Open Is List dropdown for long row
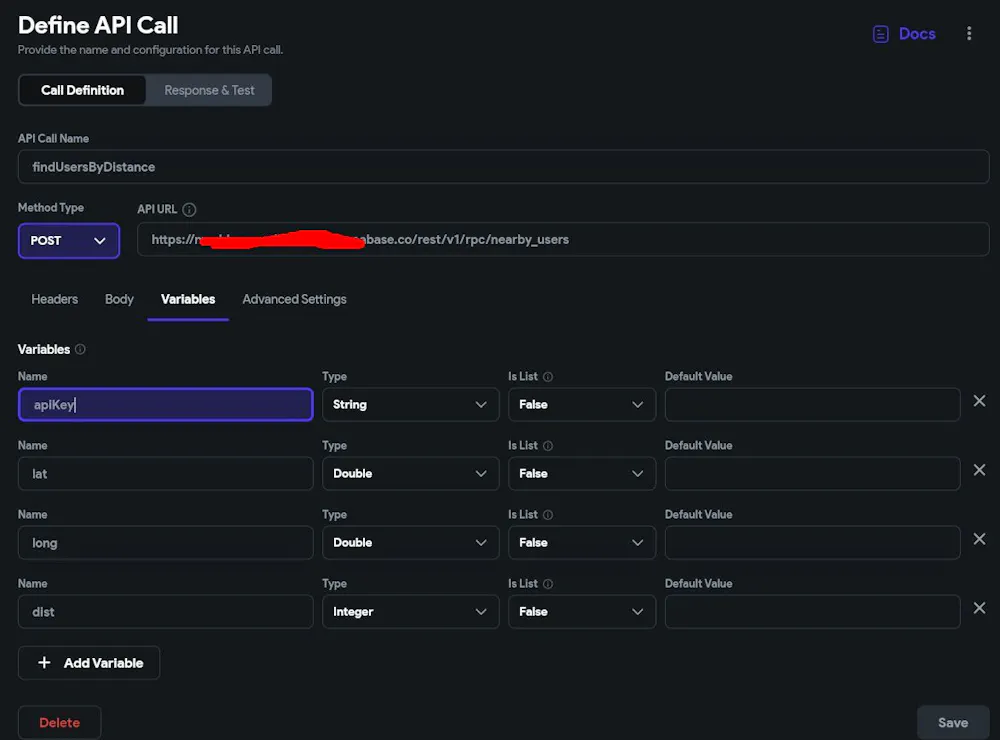 pyautogui.click(x=582, y=542)
